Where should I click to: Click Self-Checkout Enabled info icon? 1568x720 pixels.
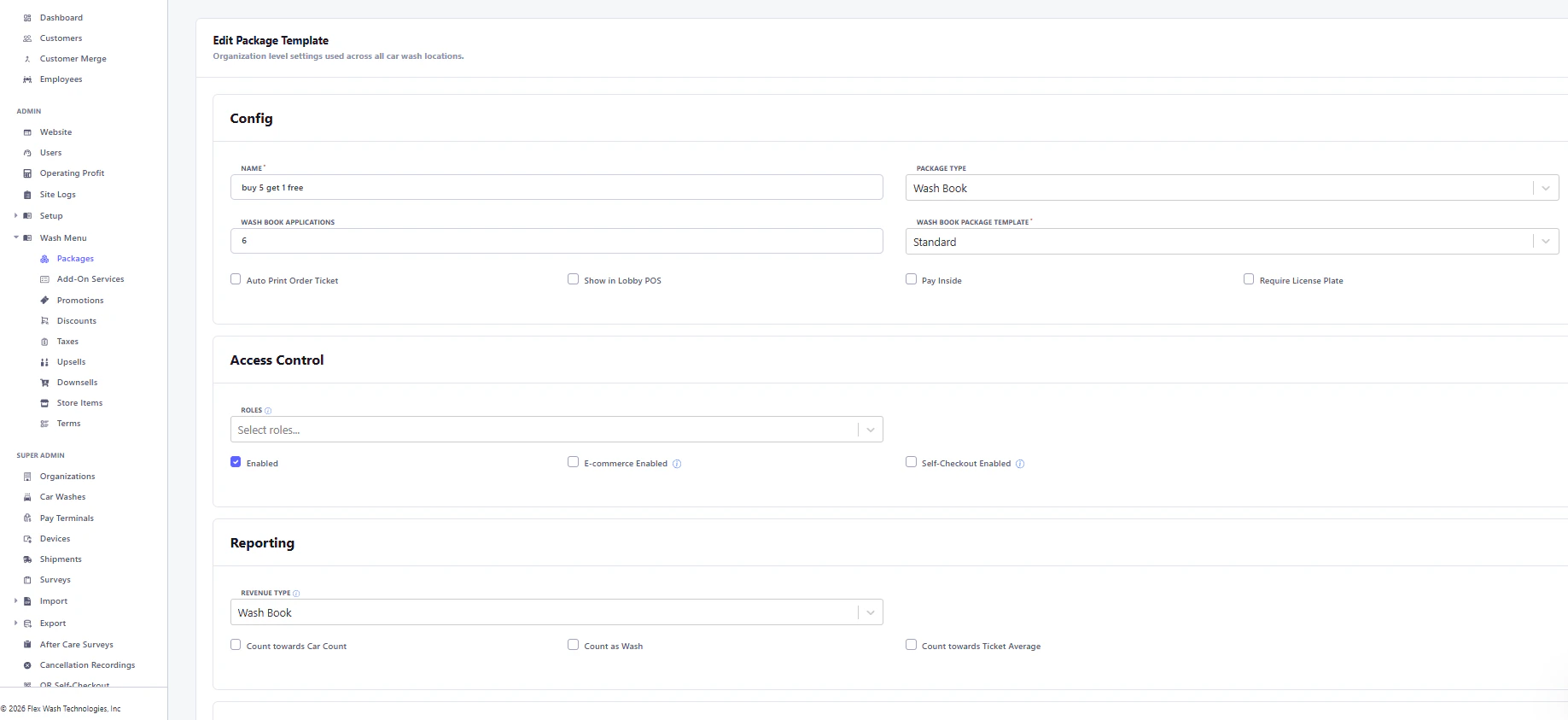1020,464
